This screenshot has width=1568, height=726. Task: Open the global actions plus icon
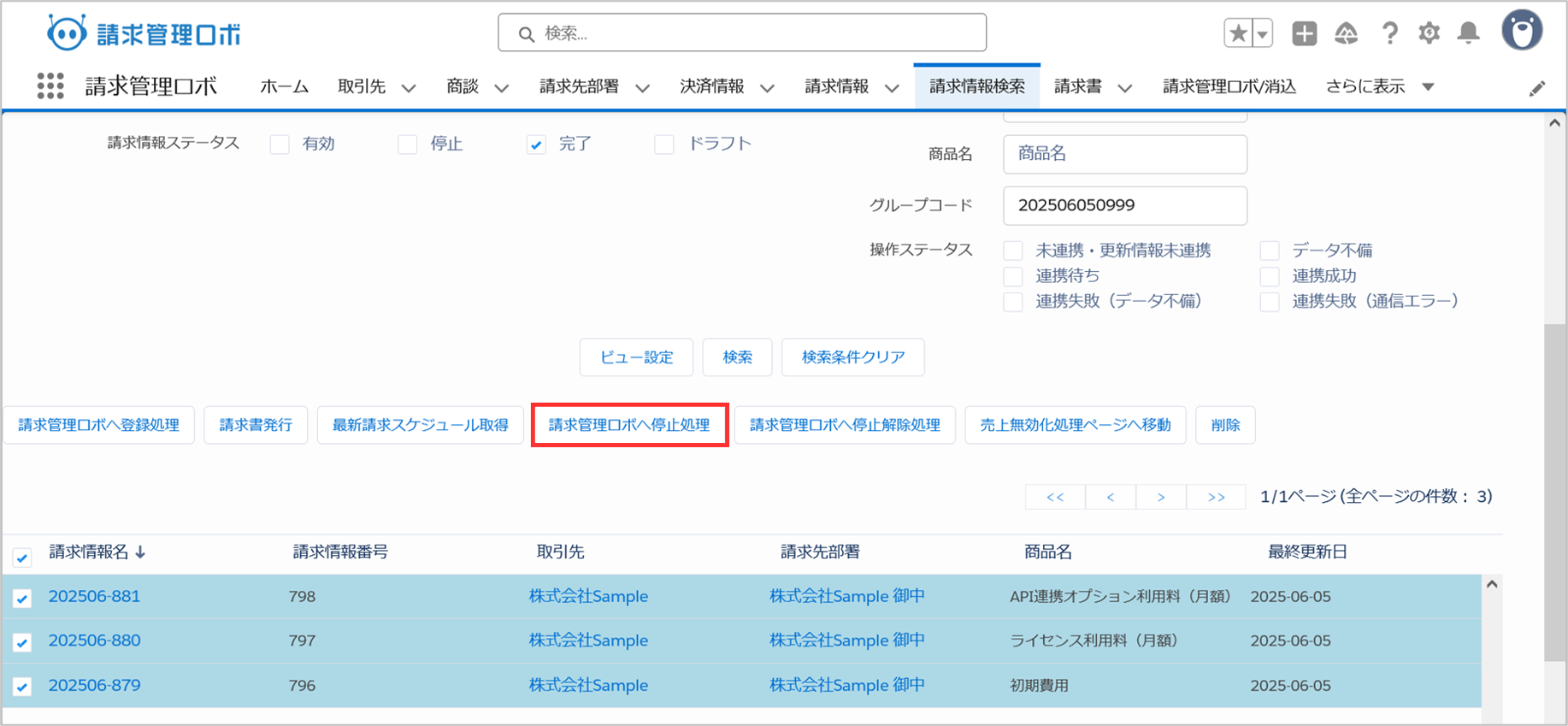pos(1304,34)
